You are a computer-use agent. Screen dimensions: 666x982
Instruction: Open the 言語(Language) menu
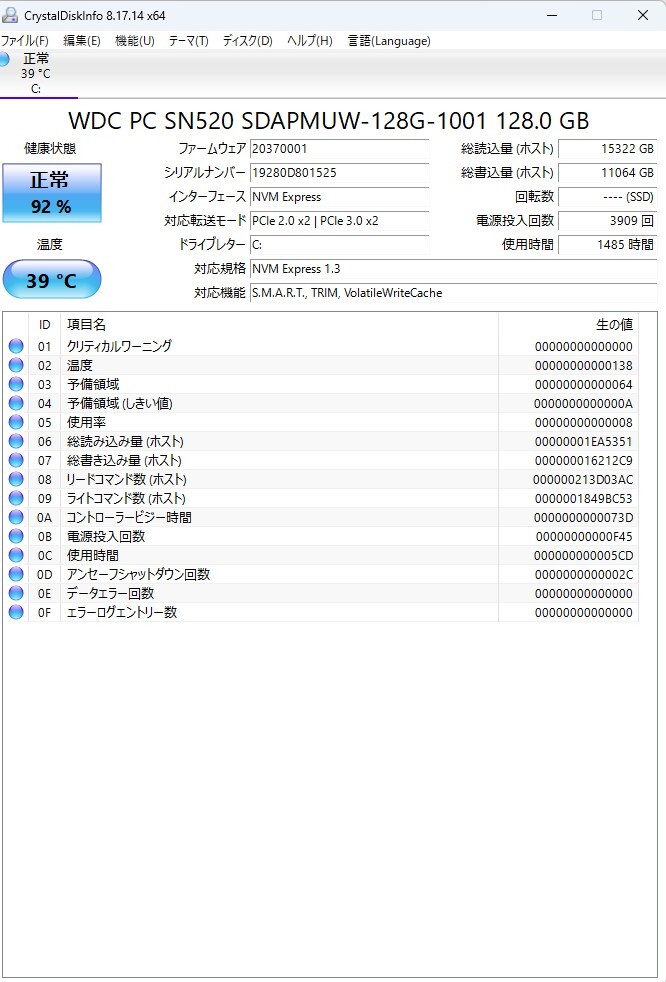pyautogui.click(x=389, y=41)
